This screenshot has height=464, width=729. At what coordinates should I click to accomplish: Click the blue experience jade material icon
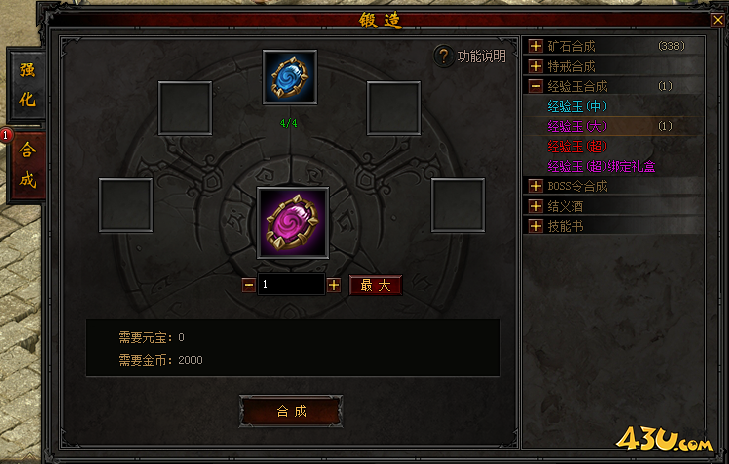point(290,77)
